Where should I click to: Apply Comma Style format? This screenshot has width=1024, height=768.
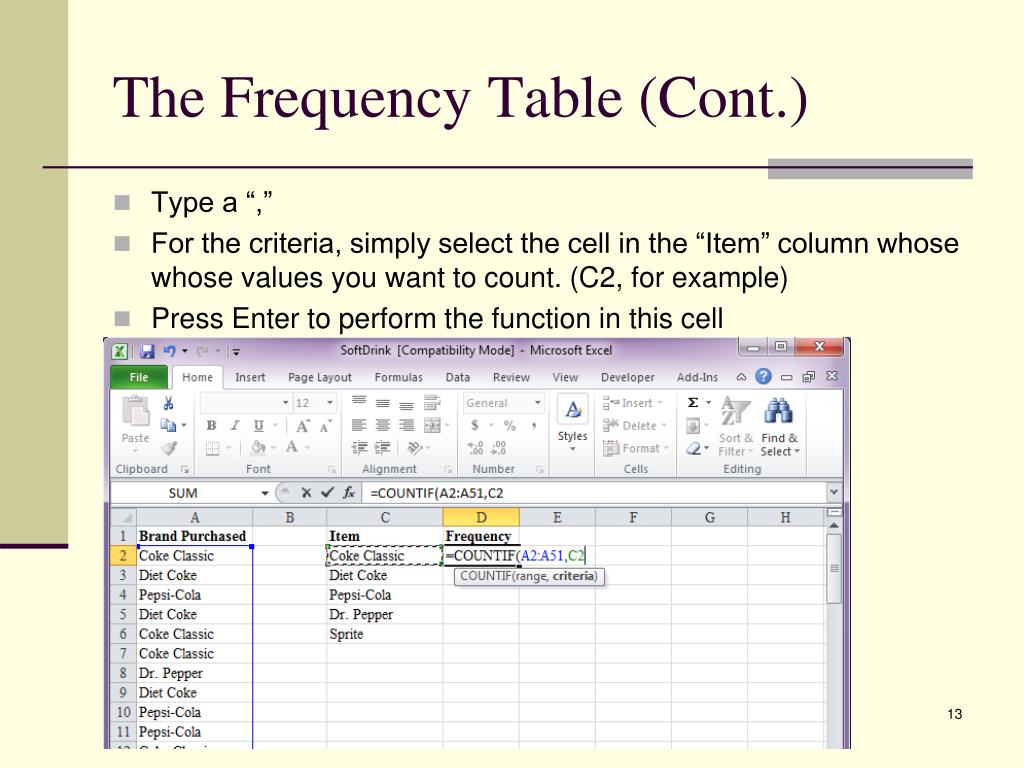[x=534, y=426]
